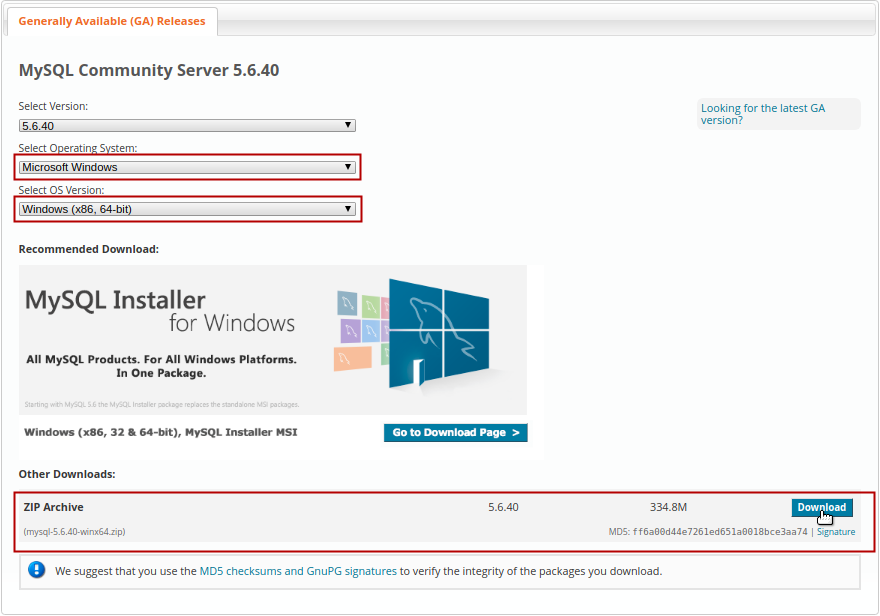This screenshot has height=616, width=880.
Task: Click the mysql-5.6.40-winx64.zip filename
Action: coord(75,532)
